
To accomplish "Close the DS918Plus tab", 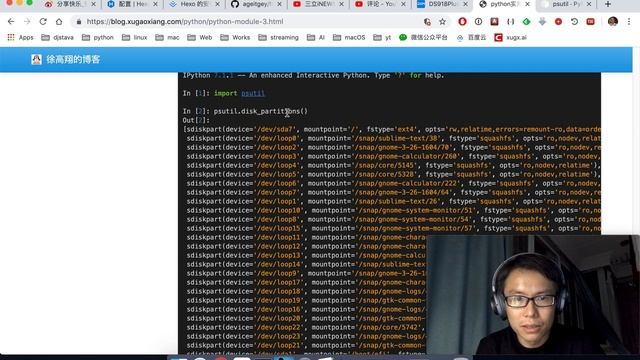I will click(x=465, y=4).
